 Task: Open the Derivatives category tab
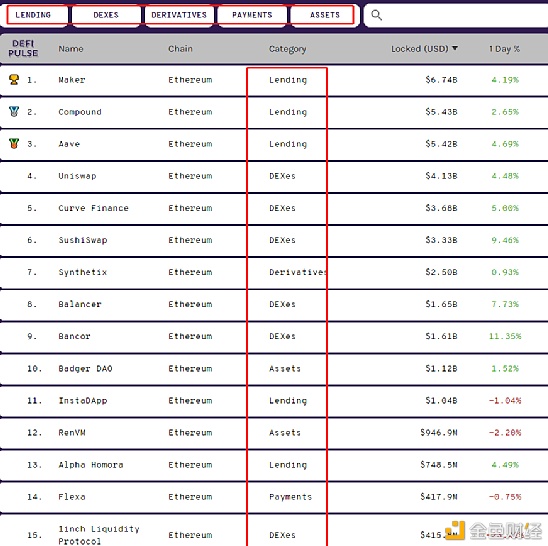point(179,15)
